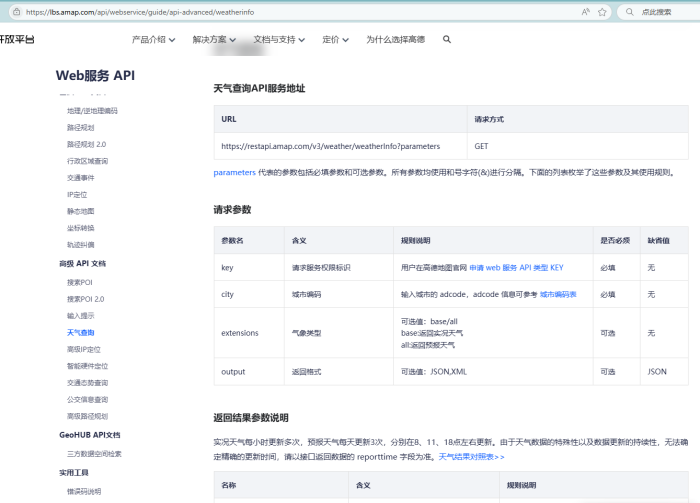Screen dimensions: 700x503
Task: Expand the 定价 dropdown menu
Action: point(335,40)
